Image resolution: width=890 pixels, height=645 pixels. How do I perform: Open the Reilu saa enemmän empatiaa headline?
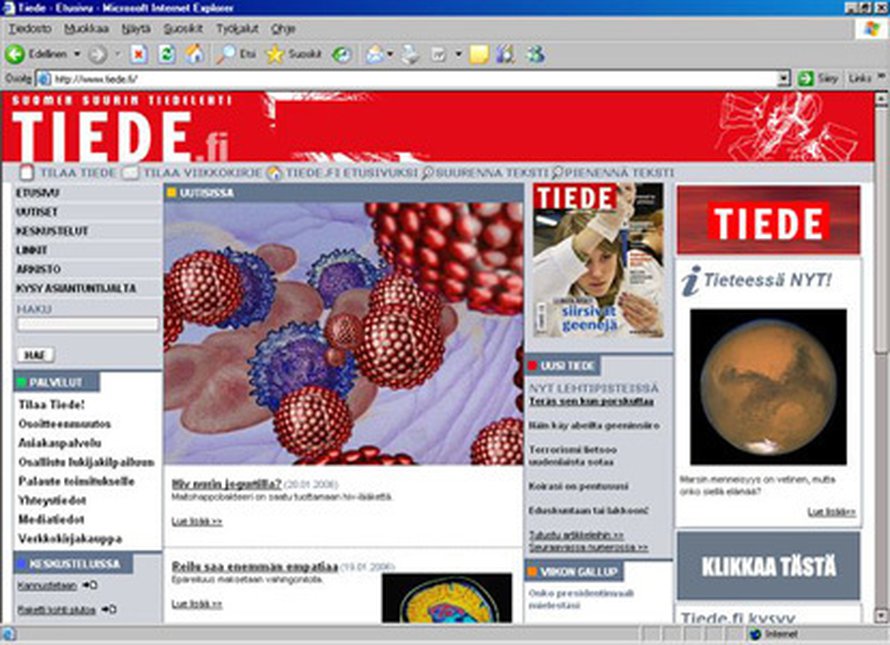[x=255, y=567]
